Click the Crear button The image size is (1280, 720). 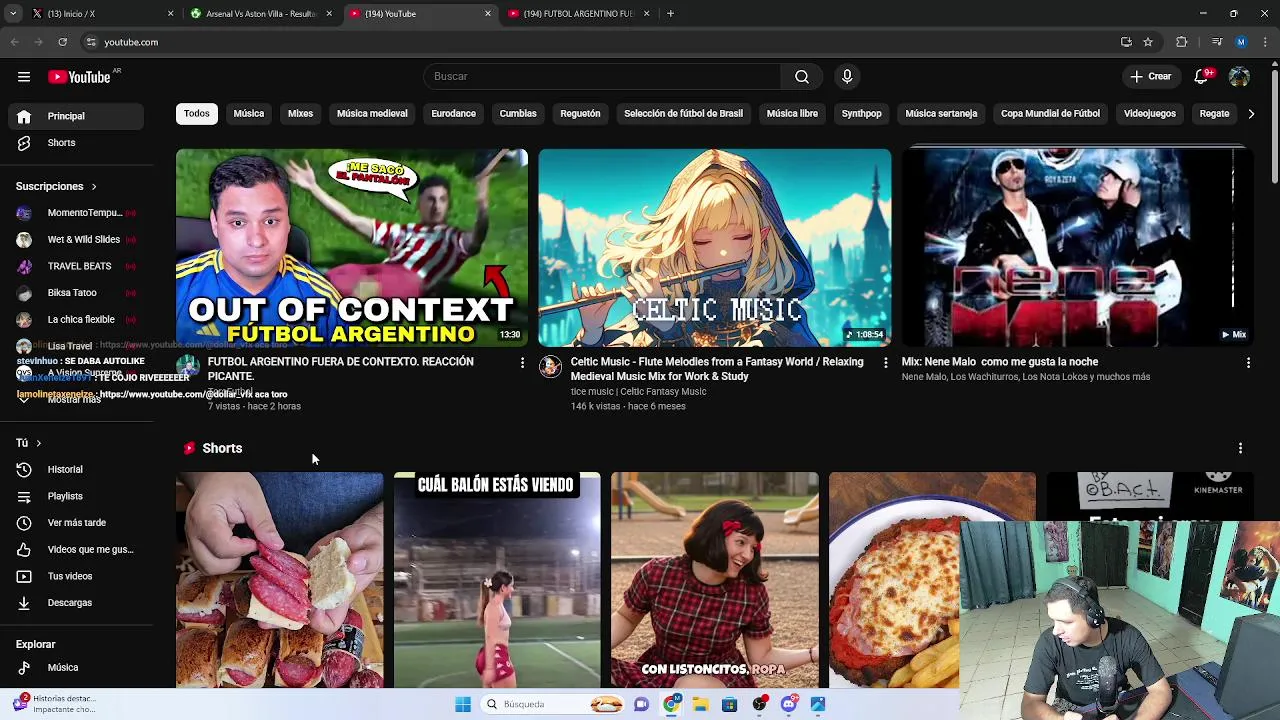1150,76
